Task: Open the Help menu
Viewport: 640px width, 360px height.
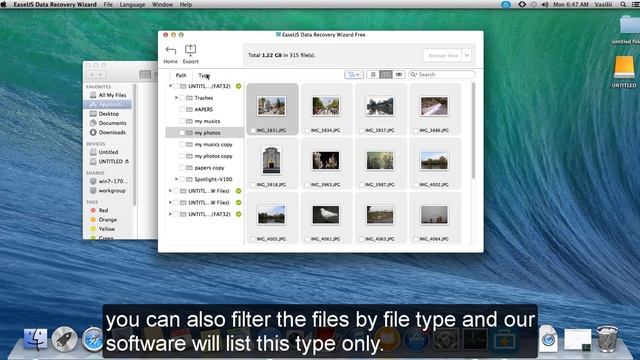Action: click(x=186, y=4)
